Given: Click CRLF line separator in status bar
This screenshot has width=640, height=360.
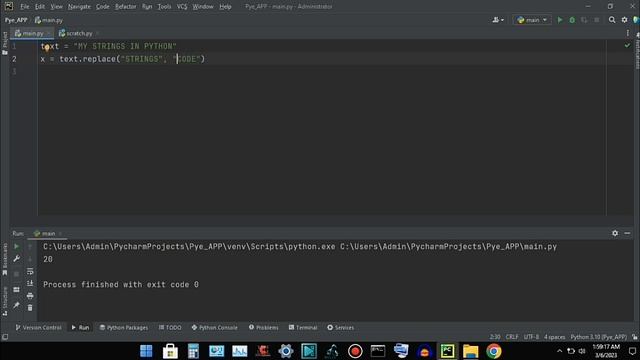Looking at the screenshot, I should (x=512, y=337).
